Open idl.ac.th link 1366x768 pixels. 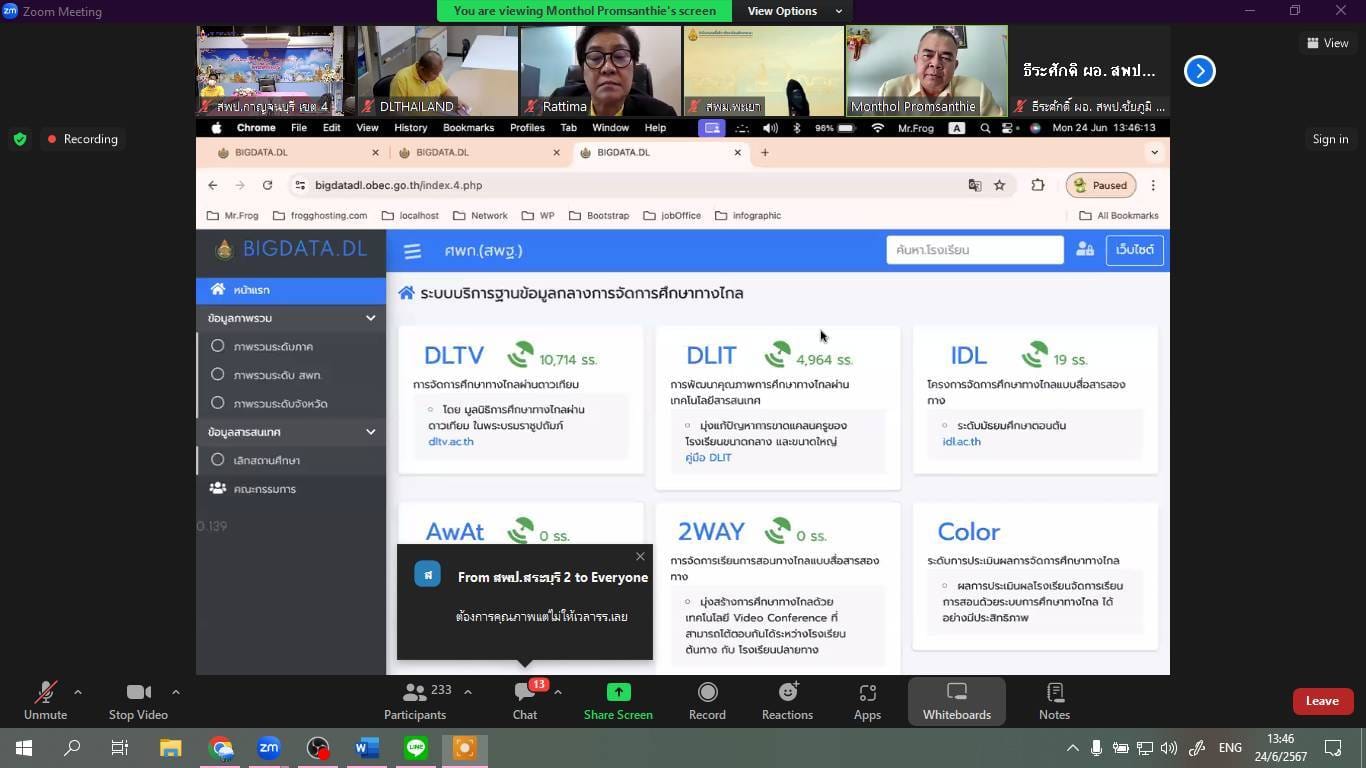[961, 442]
